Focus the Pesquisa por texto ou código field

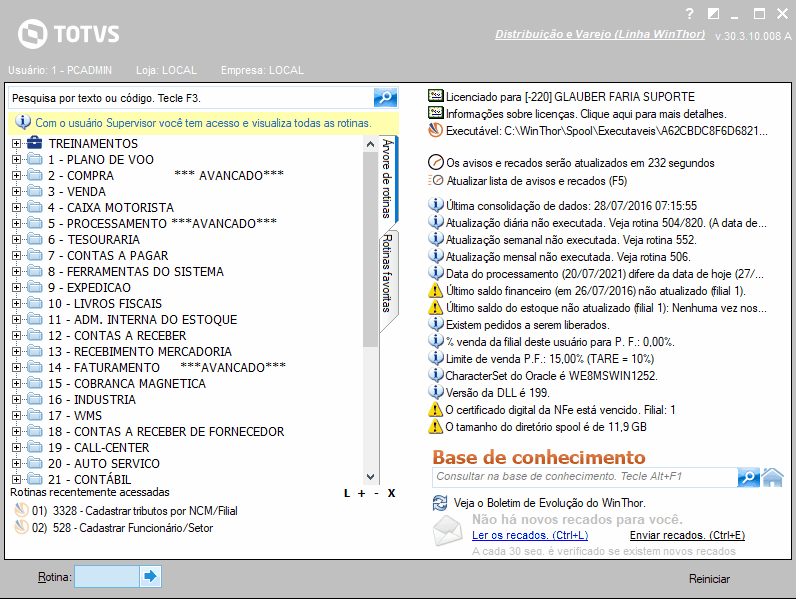(x=191, y=98)
